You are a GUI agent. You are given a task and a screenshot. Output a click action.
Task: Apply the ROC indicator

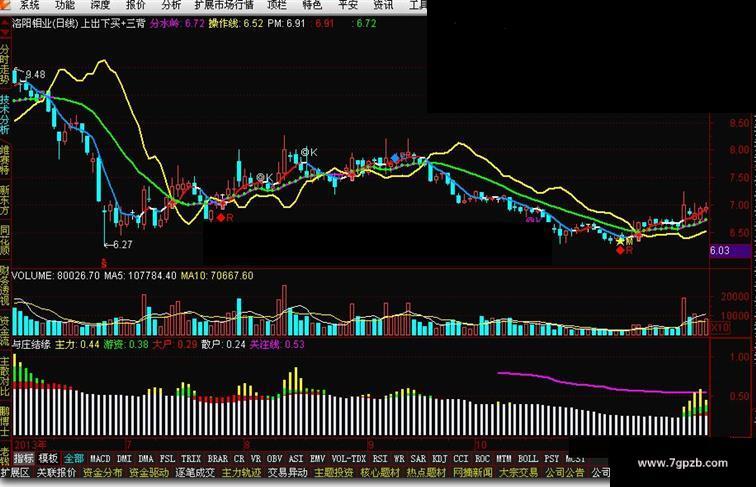tap(482, 458)
